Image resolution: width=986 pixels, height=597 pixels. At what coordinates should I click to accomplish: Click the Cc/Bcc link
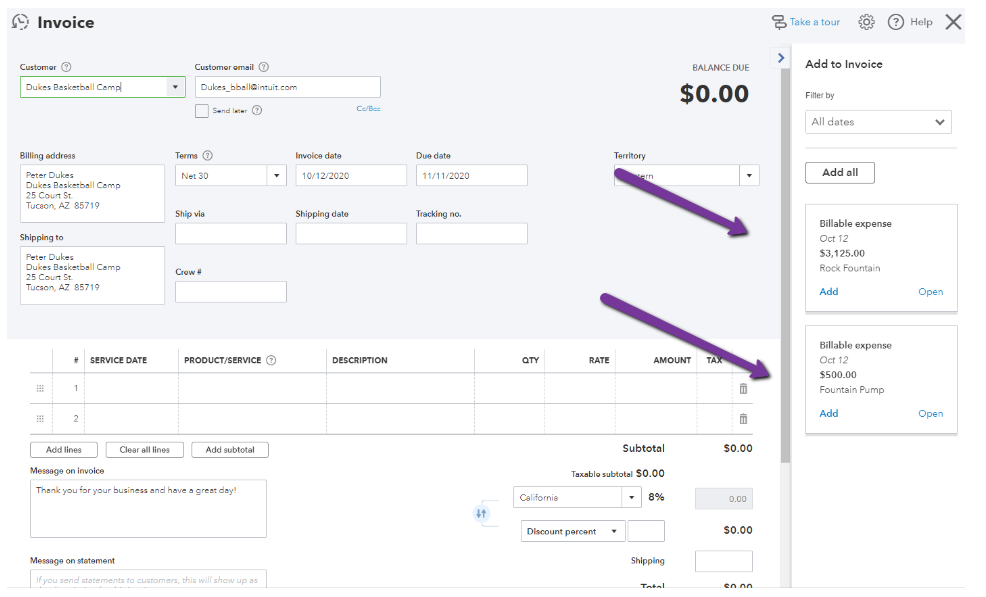[x=368, y=109]
